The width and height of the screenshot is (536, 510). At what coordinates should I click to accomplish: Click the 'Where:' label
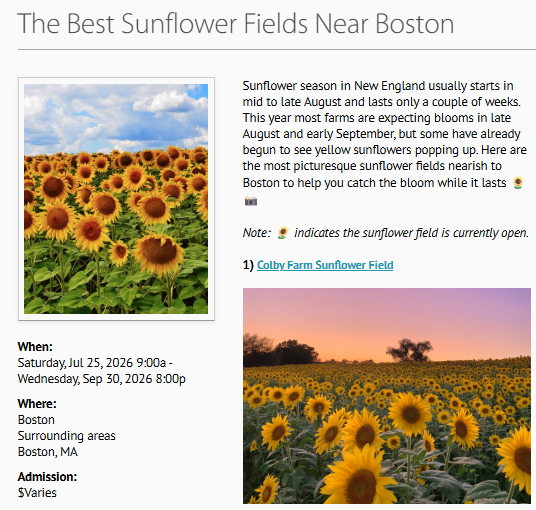(37, 404)
